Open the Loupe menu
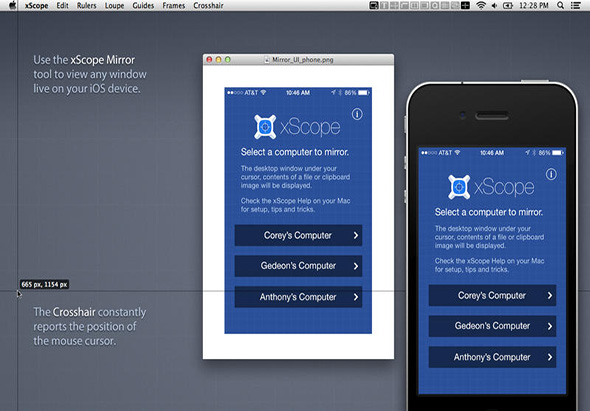Viewport: 590px width, 411px height. [x=114, y=6]
